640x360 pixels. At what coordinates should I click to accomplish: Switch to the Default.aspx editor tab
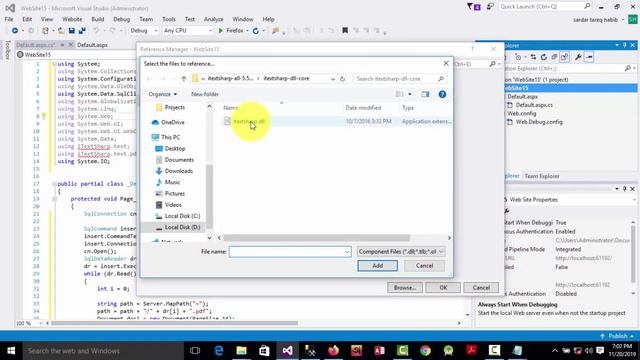point(92,45)
